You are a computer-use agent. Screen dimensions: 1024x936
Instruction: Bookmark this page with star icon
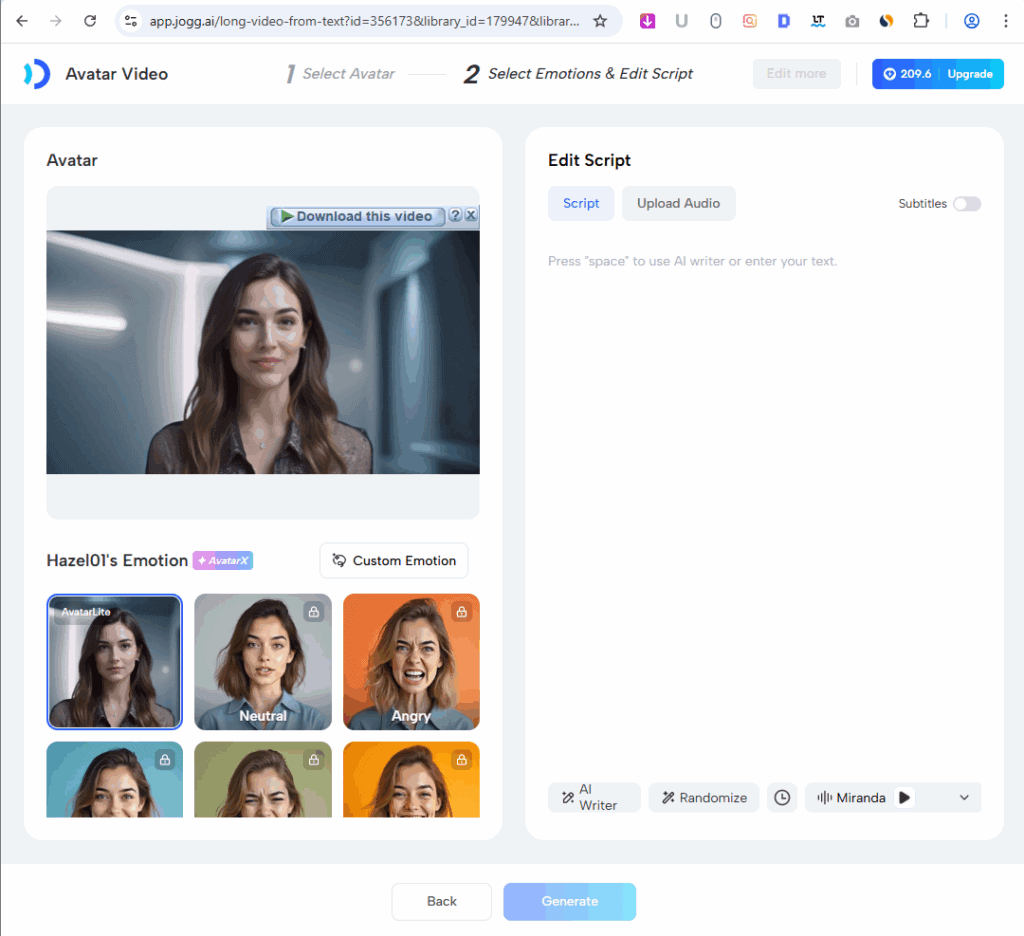pyautogui.click(x=600, y=21)
